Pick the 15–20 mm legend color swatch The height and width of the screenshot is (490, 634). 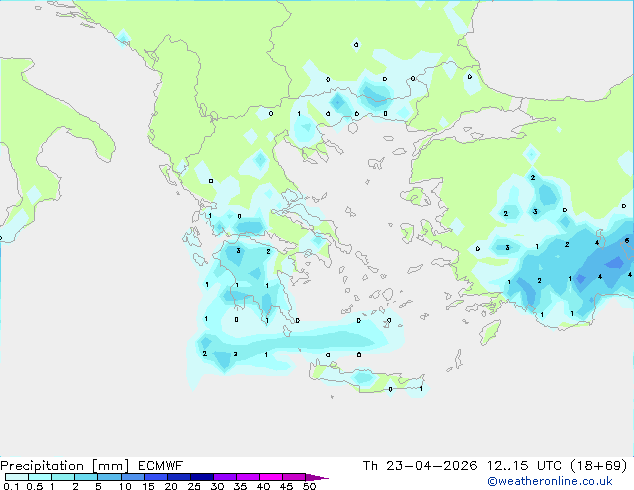(x=156, y=477)
